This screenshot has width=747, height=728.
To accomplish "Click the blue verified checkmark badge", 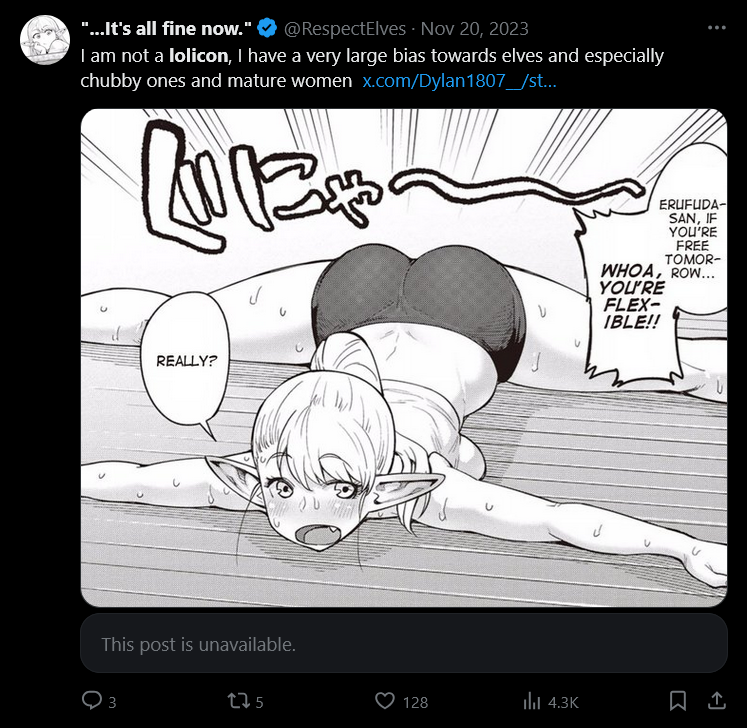I will click(267, 28).
